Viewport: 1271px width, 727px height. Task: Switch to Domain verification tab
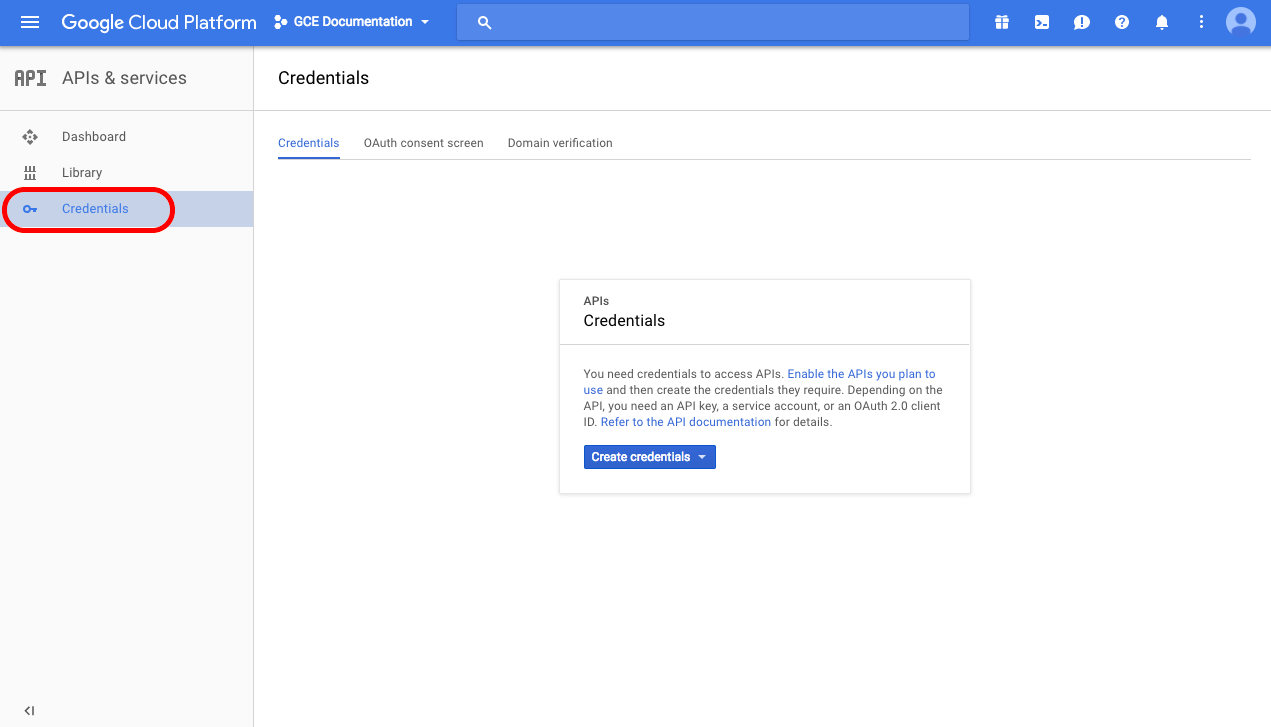[x=560, y=143]
